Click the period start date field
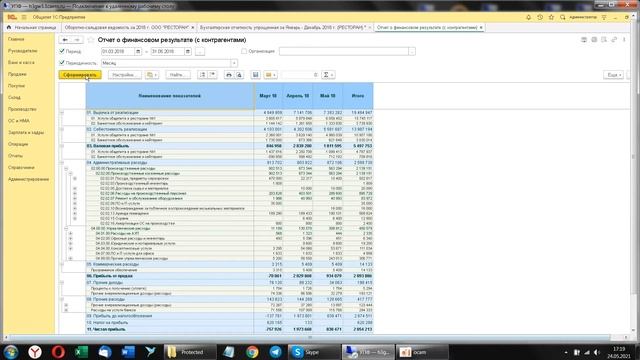640x360 pixels. tap(118, 51)
